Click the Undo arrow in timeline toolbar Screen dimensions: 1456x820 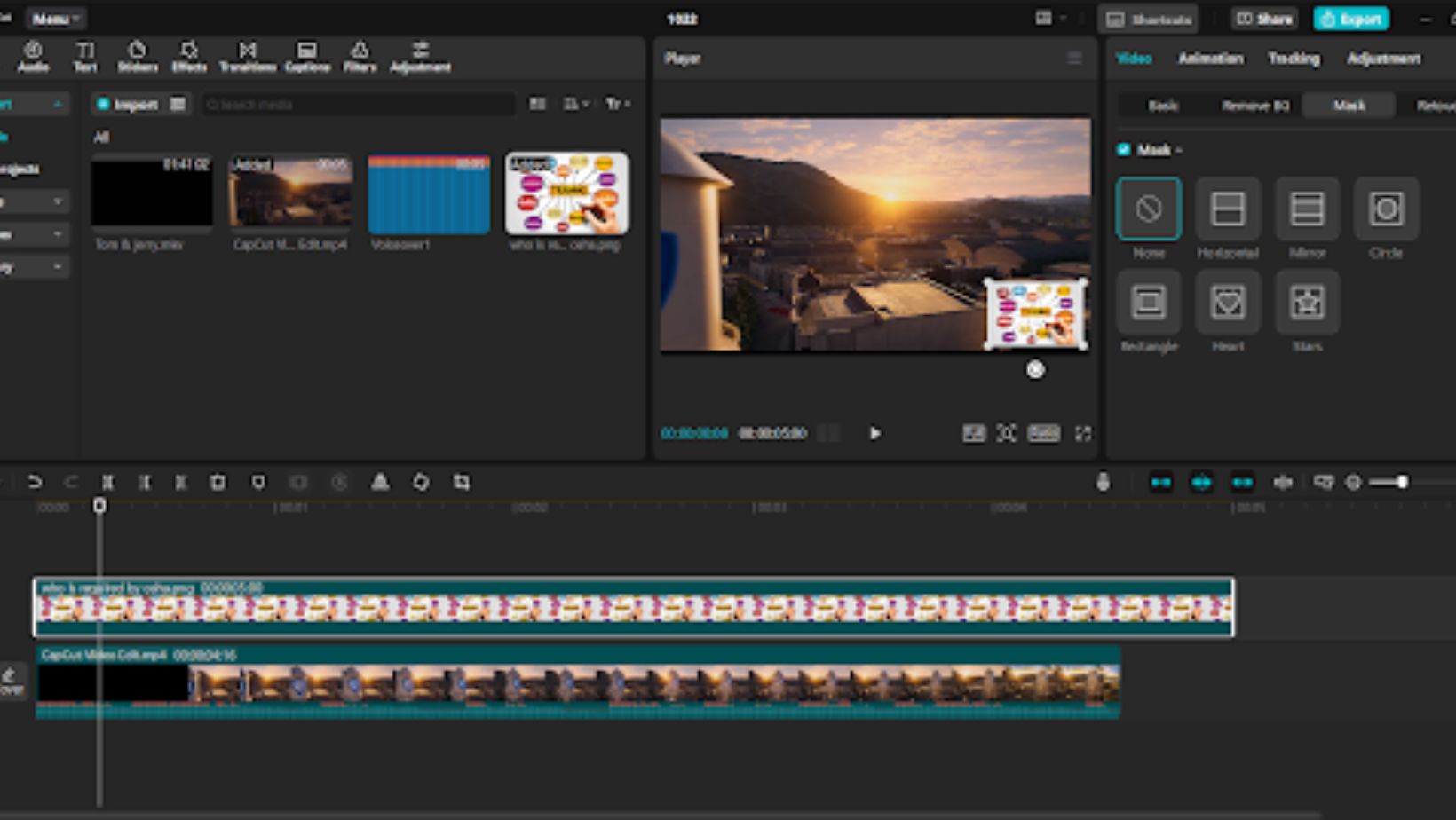coord(35,482)
